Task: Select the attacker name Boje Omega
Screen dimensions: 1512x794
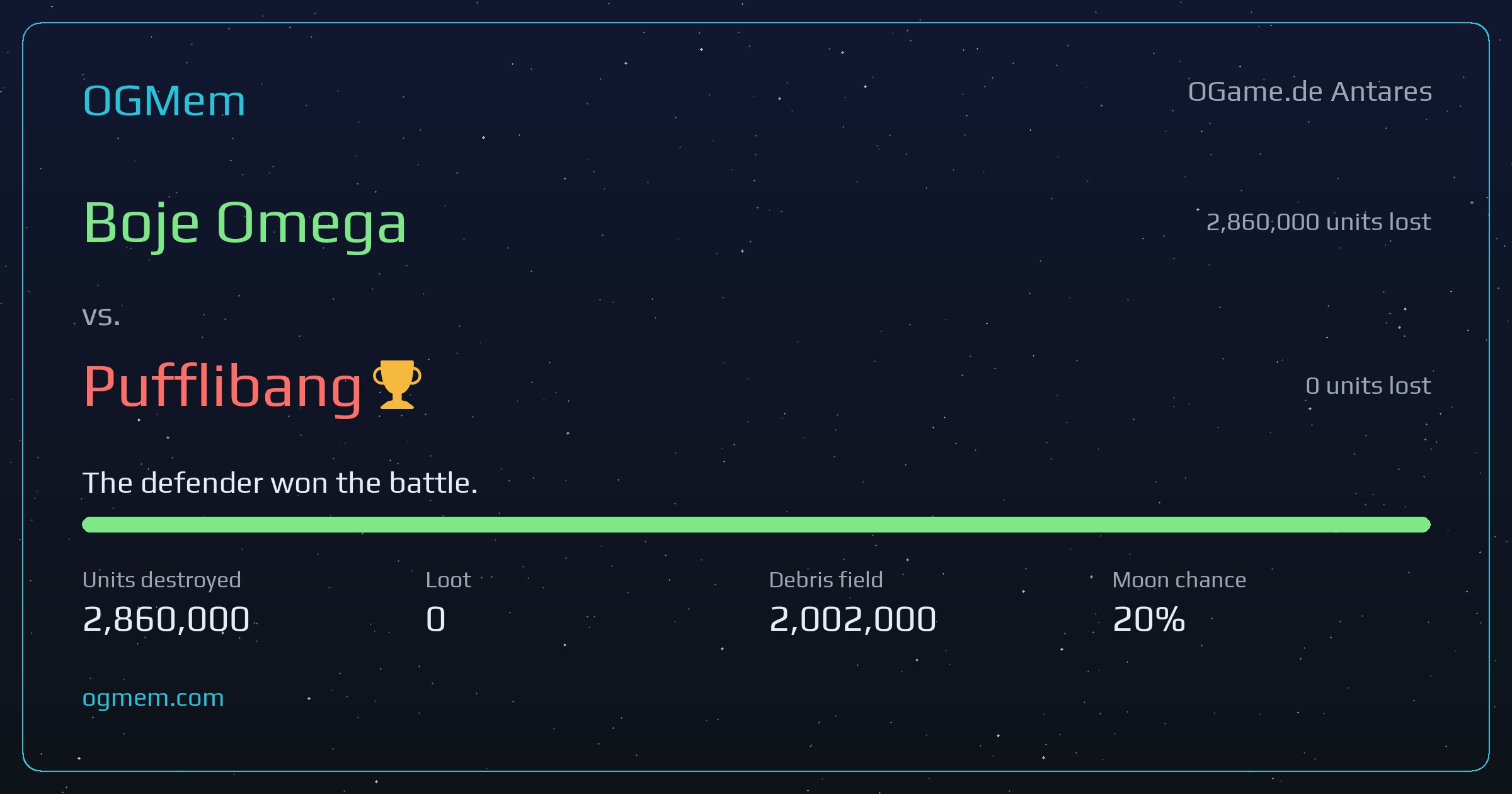Action: (x=245, y=224)
